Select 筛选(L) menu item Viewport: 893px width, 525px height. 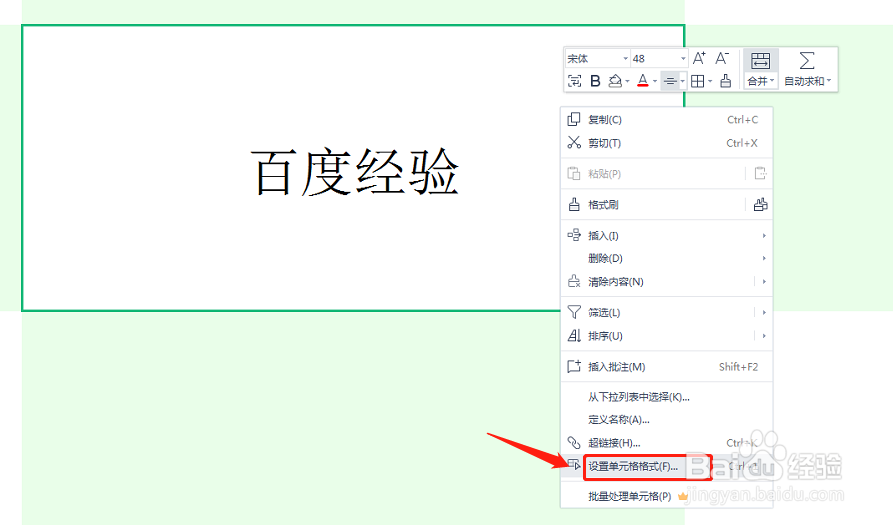point(666,313)
